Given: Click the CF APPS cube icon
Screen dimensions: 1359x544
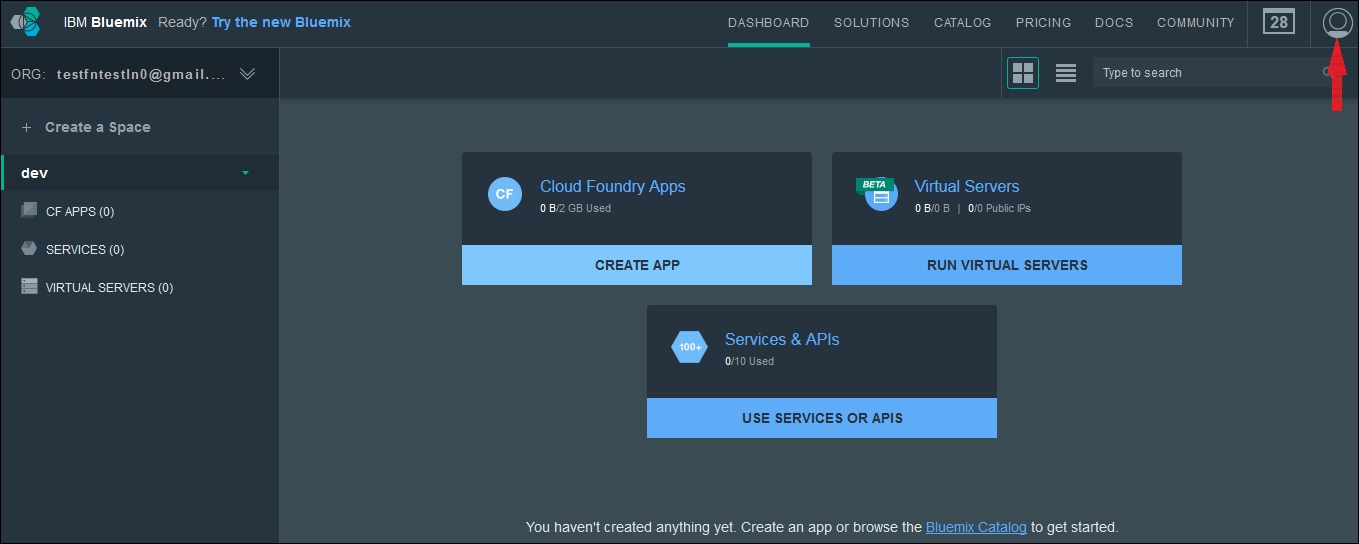Looking at the screenshot, I should [29, 210].
